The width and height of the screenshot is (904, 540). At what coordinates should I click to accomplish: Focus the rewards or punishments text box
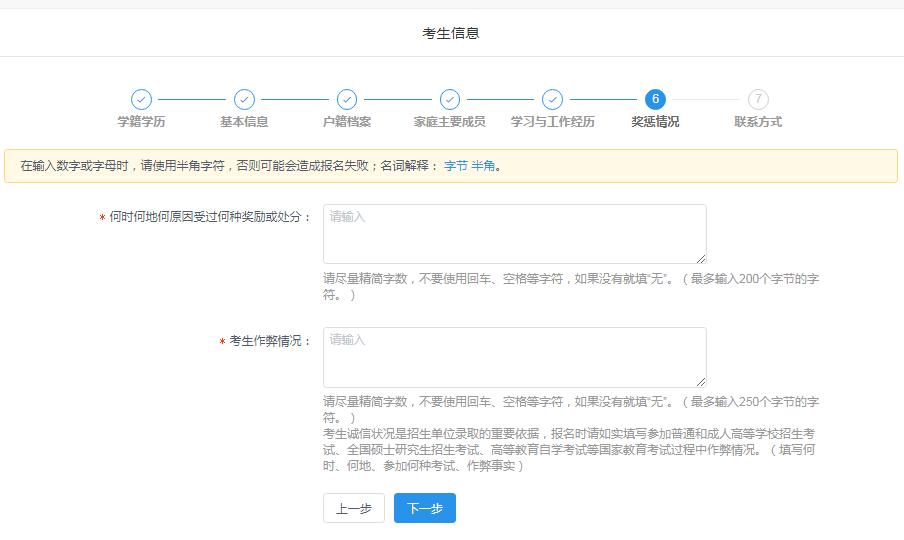pyautogui.click(x=514, y=234)
